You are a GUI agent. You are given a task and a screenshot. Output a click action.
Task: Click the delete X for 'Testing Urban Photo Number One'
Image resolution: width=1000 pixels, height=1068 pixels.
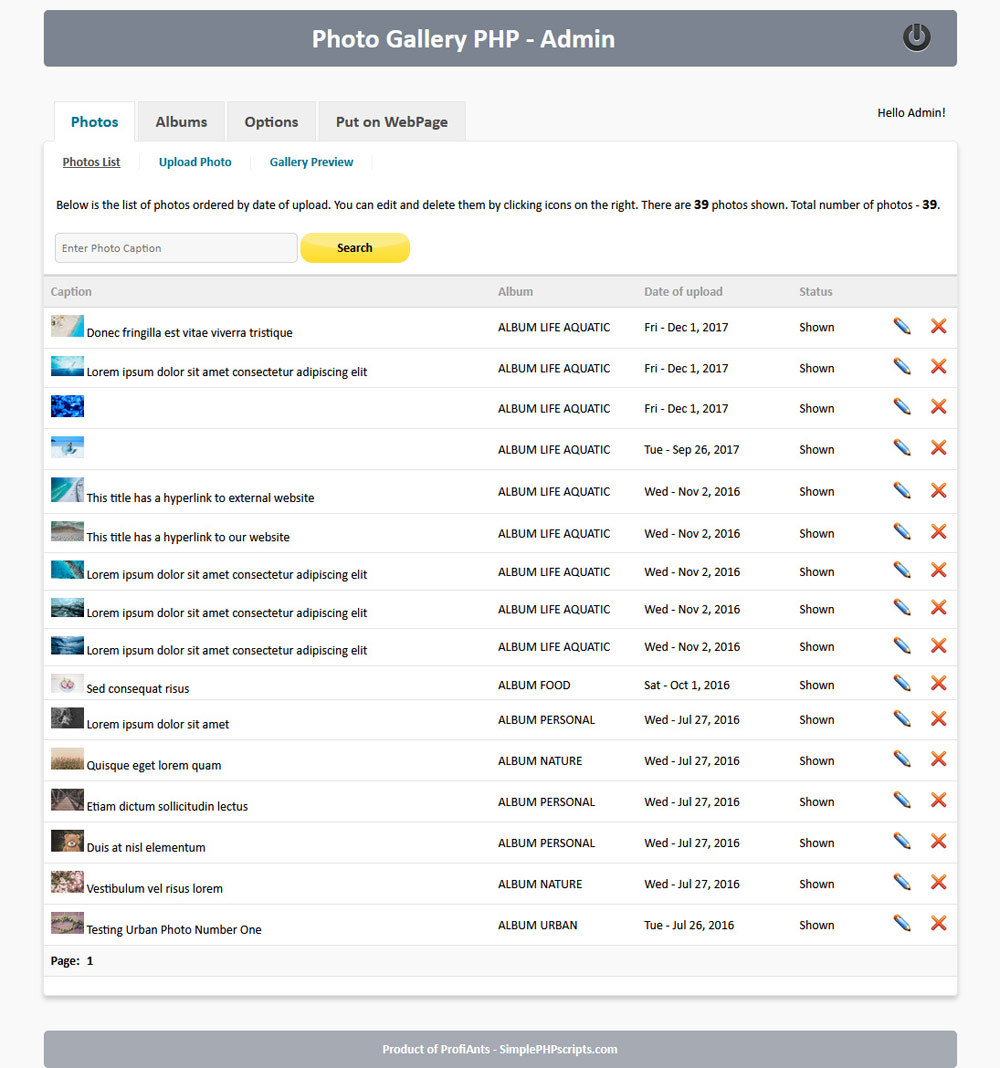938,923
